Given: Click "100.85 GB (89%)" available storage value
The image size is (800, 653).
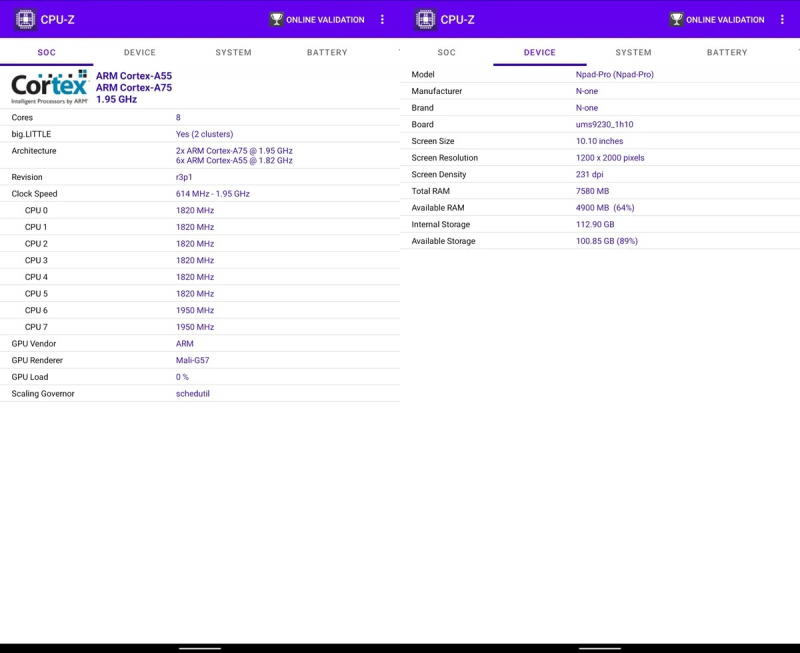Looking at the screenshot, I should [607, 241].
